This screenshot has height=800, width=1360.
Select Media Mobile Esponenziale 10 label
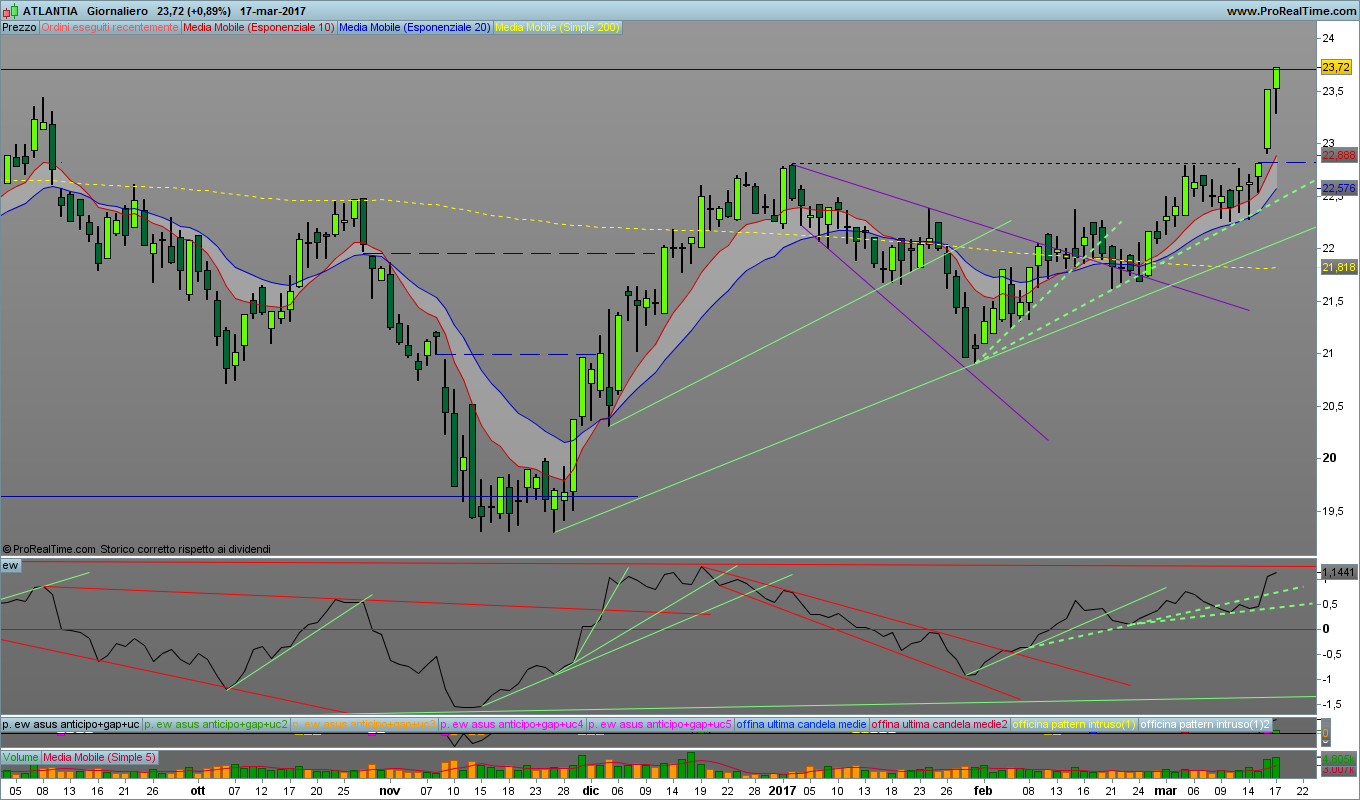pyautogui.click(x=259, y=27)
